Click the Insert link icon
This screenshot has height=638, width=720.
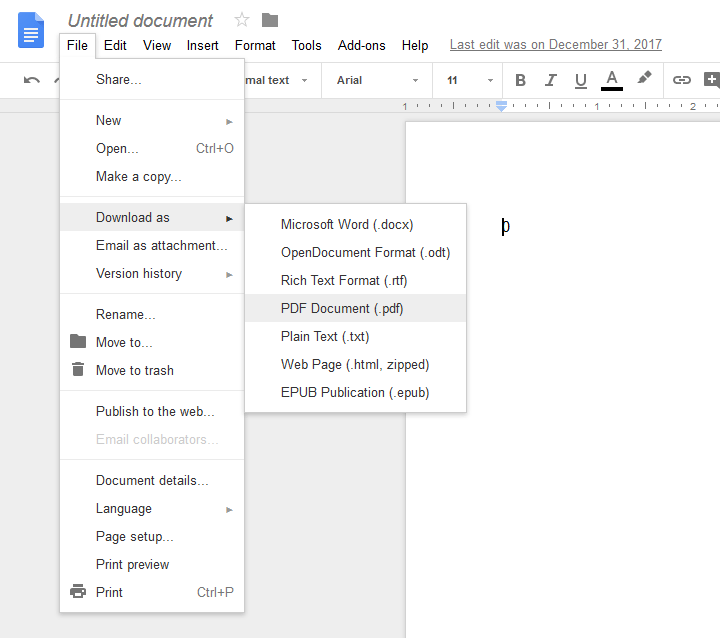(x=681, y=80)
